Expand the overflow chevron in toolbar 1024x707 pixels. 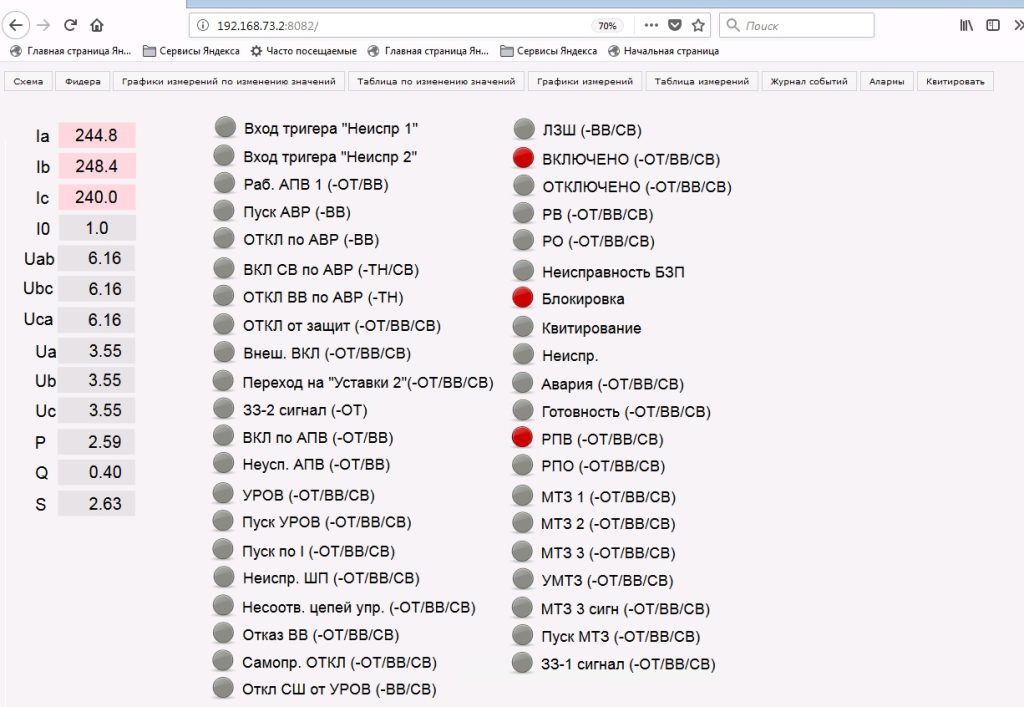tap(1018, 25)
